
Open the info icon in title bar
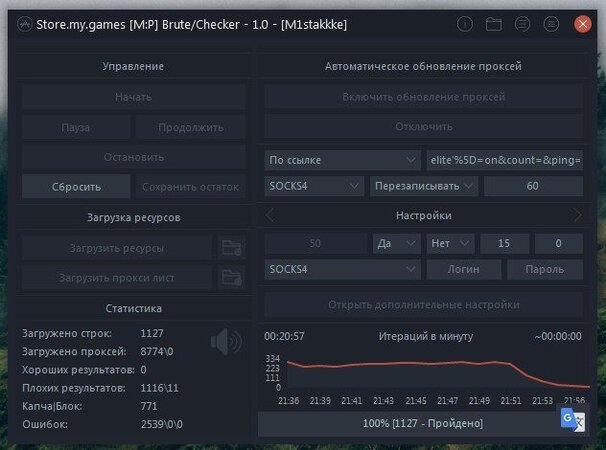click(465, 24)
